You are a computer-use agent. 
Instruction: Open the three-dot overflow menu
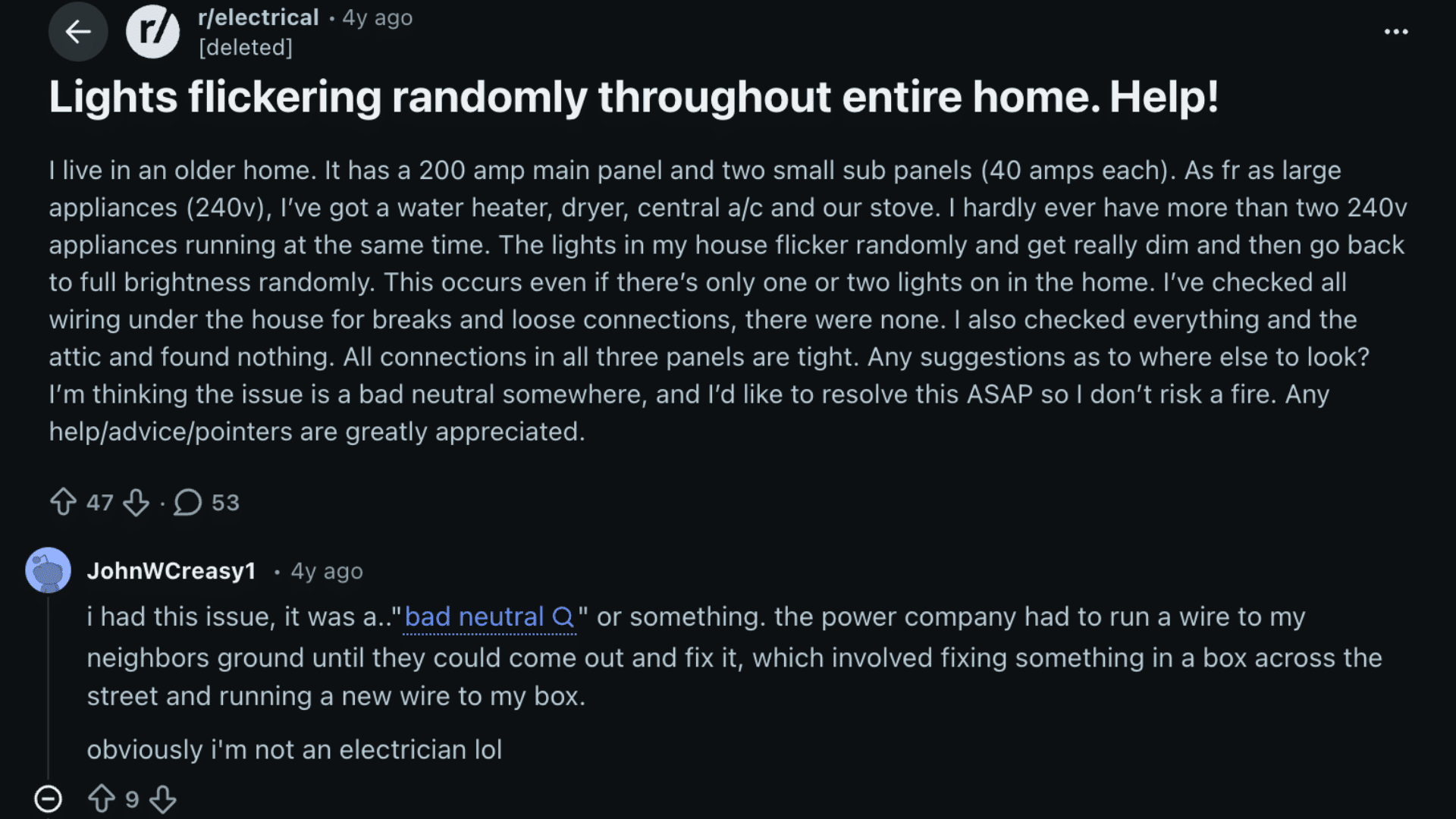pyautogui.click(x=1396, y=31)
